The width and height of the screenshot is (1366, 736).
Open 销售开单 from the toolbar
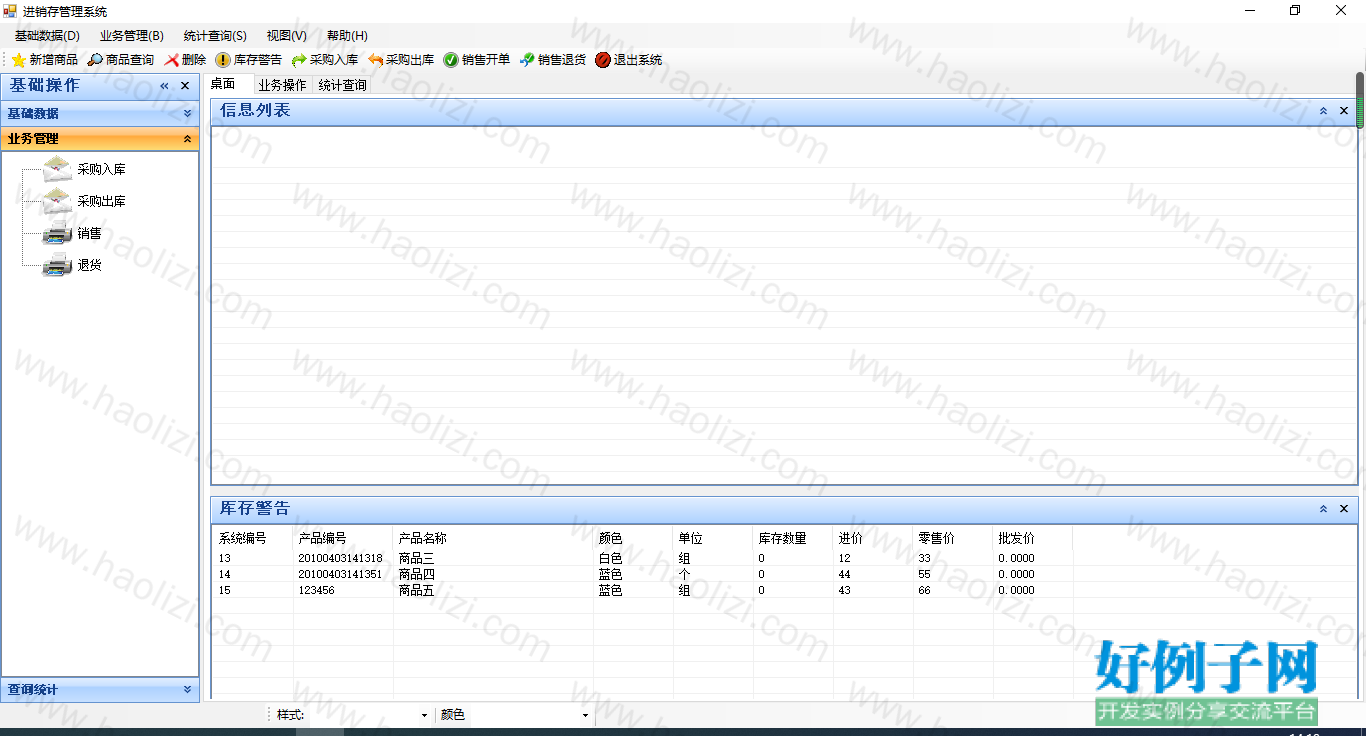tap(477, 60)
